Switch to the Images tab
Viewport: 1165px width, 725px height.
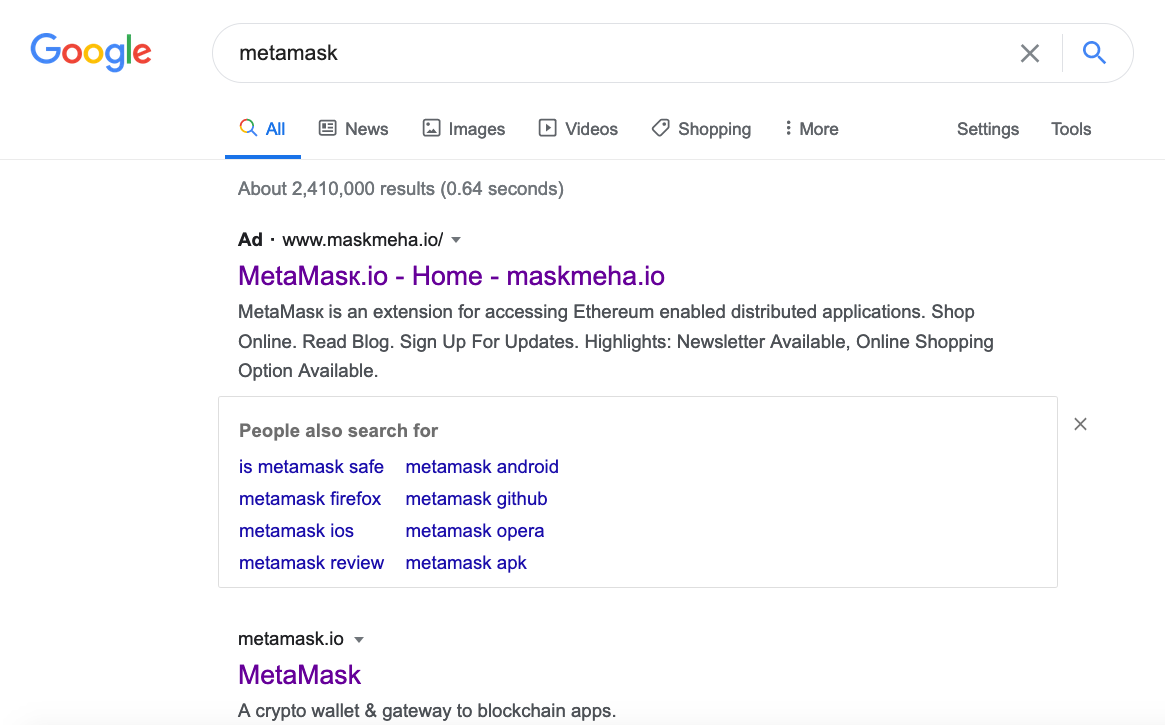click(x=463, y=129)
